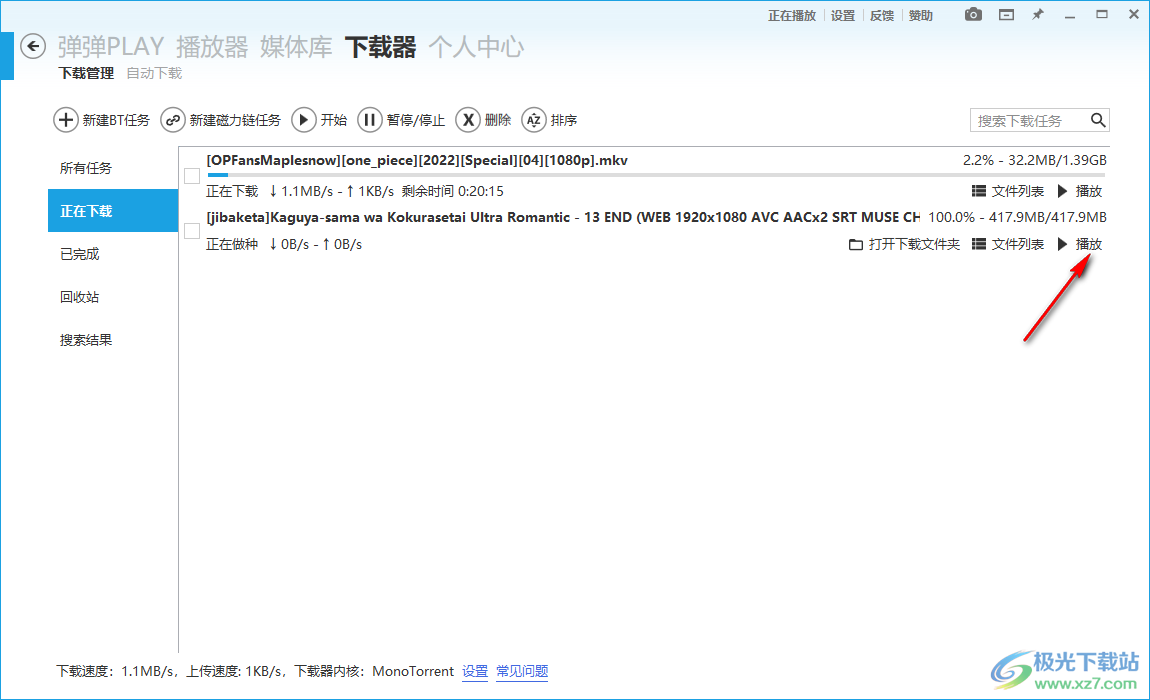Select 正在下载 in the sidebar

pos(113,211)
